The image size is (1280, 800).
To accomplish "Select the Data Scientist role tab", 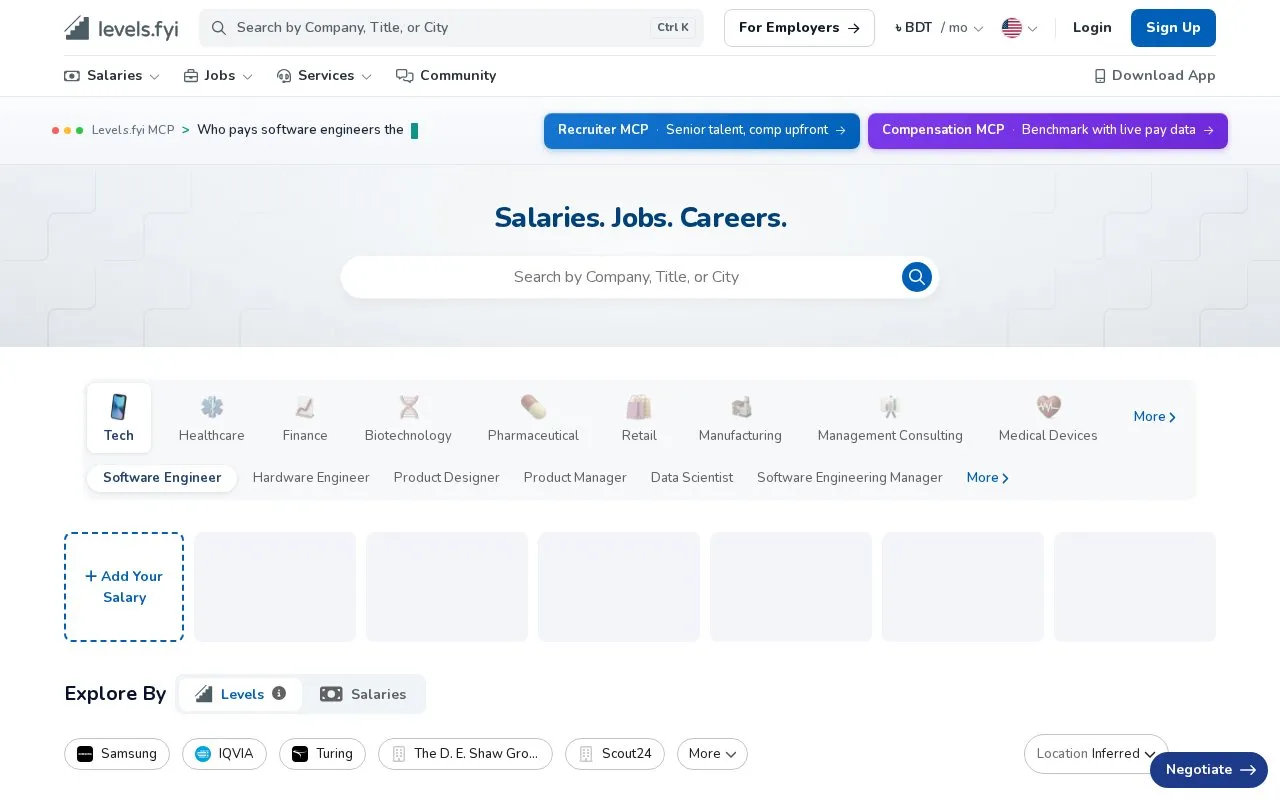I will click(692, 478).
